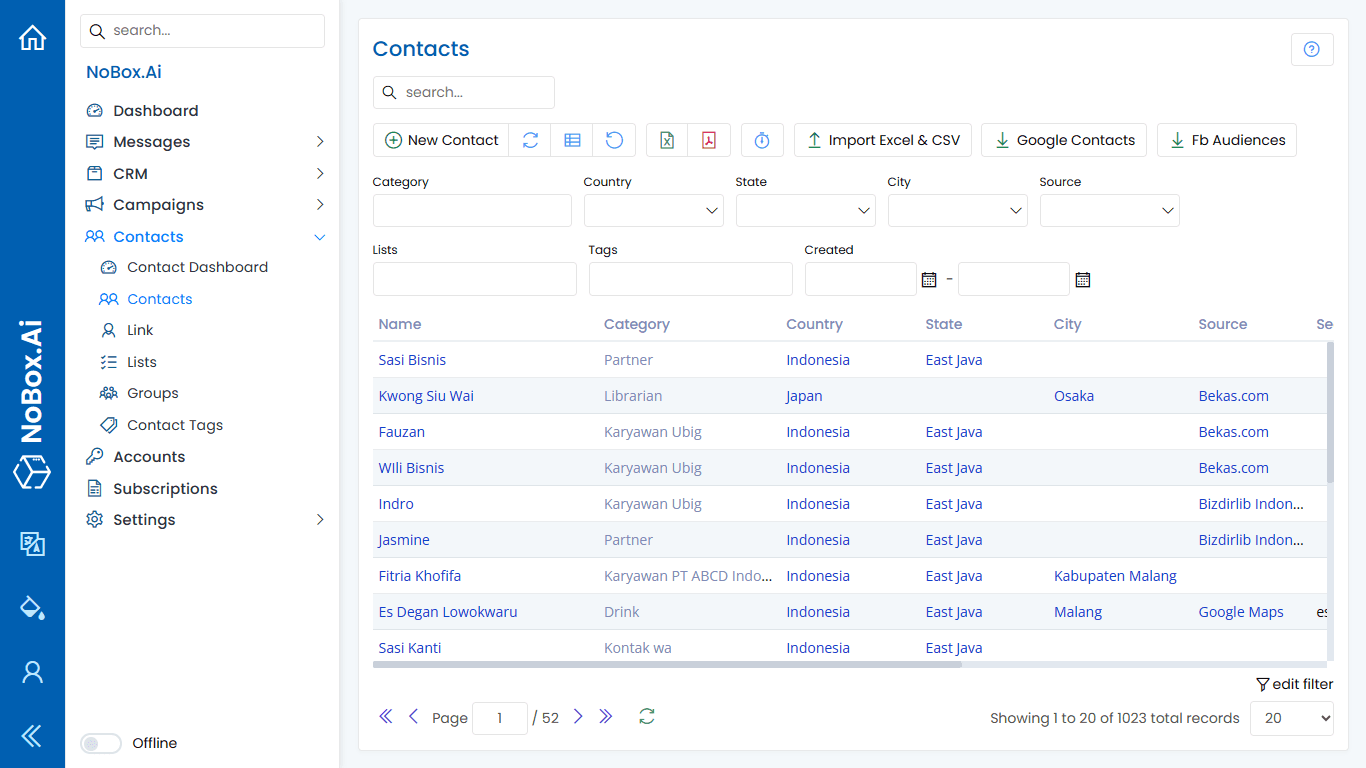Open the Sasi Bisnis contact
1366x768 pixels.
click(412, 359)
